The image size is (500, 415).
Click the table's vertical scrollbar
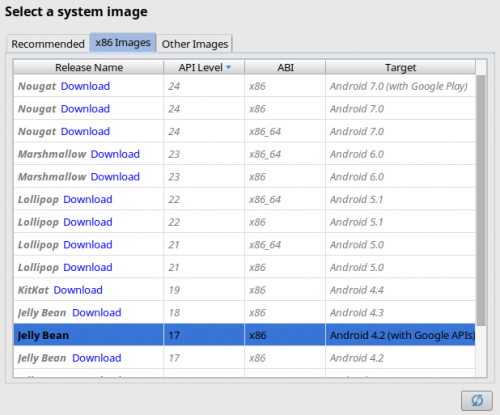pos(481,200)
